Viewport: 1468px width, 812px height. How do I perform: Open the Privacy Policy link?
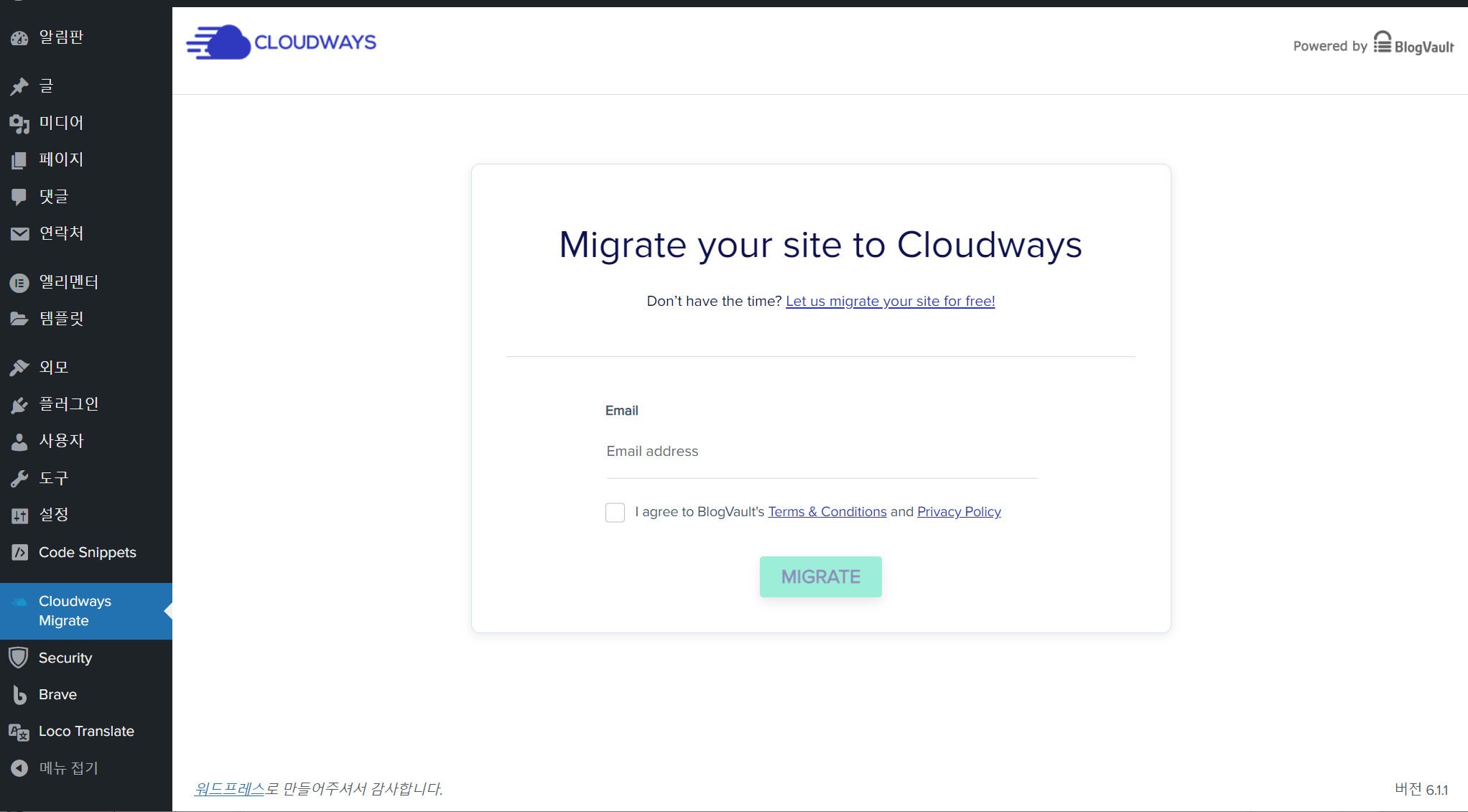pyautogui.click(x=959, y=512)
